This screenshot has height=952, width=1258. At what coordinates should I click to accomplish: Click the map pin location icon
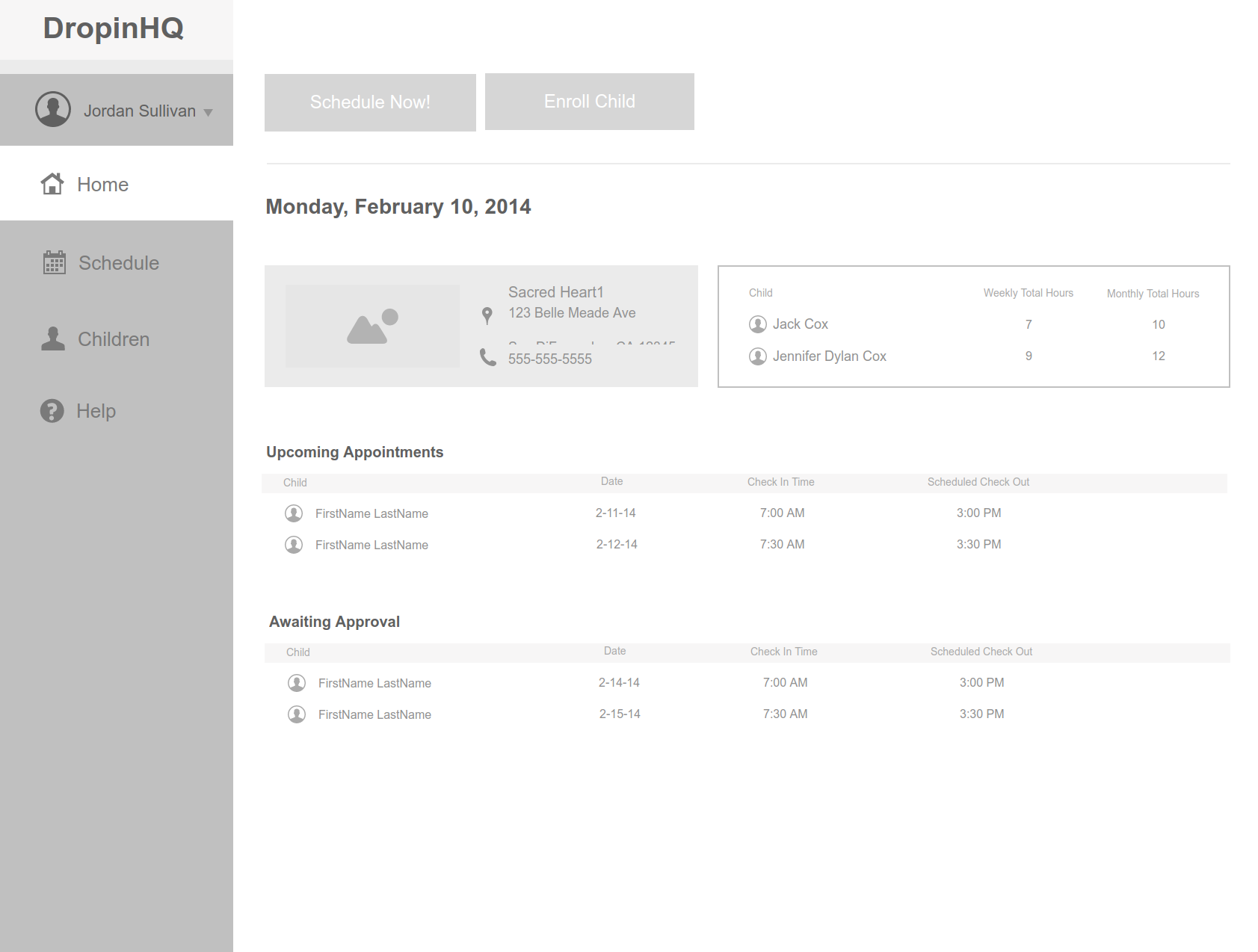tap(487, 316)
